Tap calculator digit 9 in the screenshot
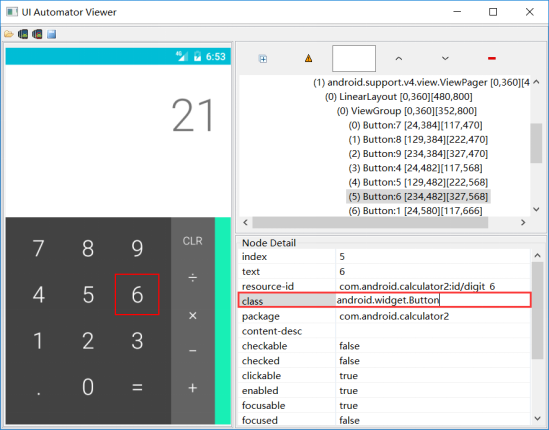Screen dimensions: 549x430 click(x=137, y=248)
